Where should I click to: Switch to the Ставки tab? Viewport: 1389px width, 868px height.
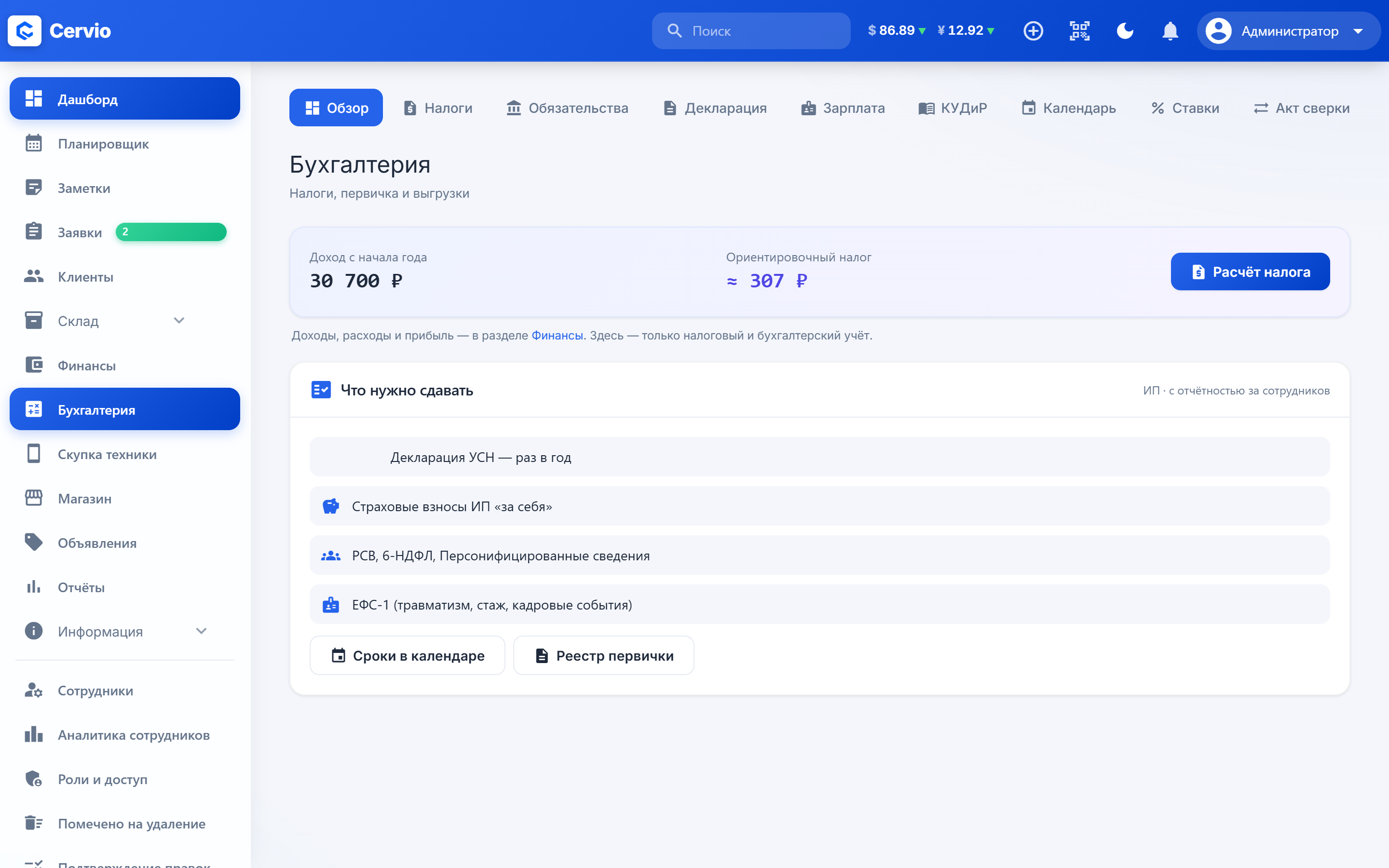pos(1185,108)
